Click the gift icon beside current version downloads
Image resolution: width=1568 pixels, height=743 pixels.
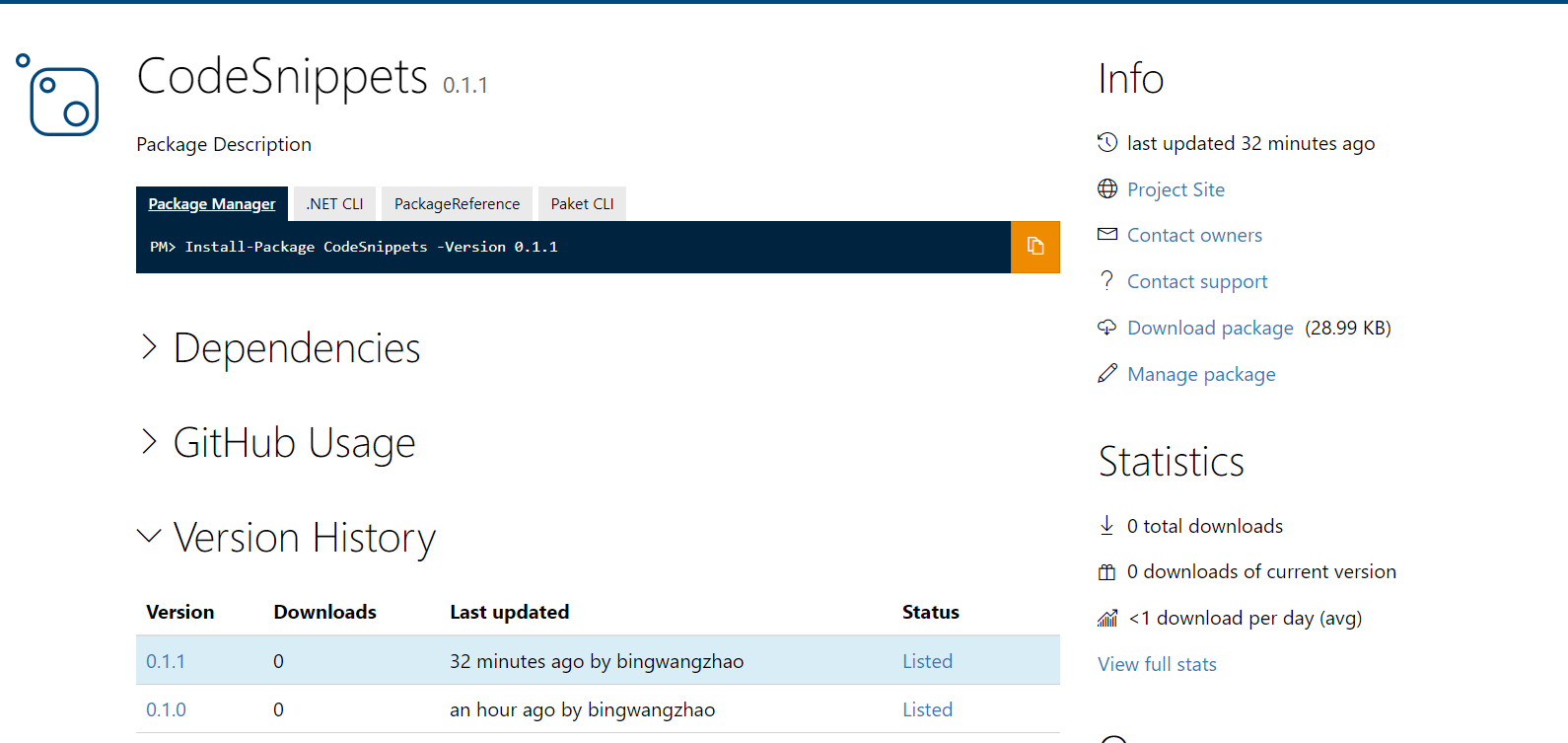[1107, 571]
